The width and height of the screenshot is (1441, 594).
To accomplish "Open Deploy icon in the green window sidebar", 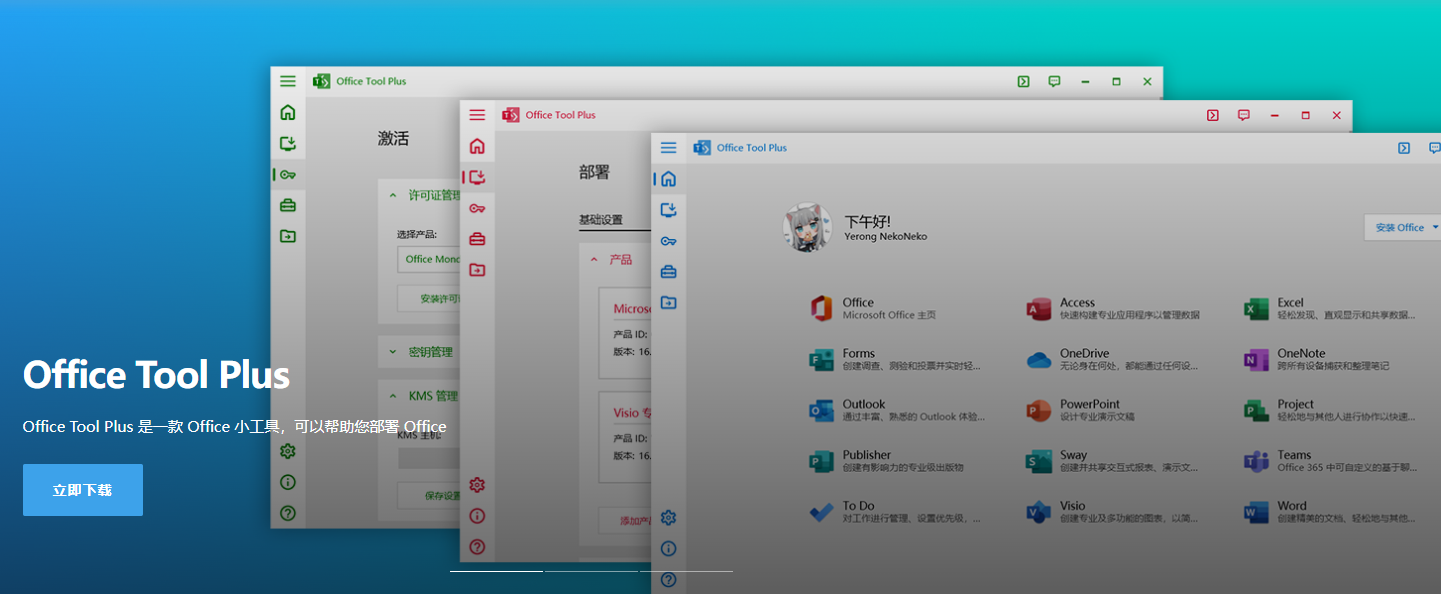I will click(x=288, y=143).
